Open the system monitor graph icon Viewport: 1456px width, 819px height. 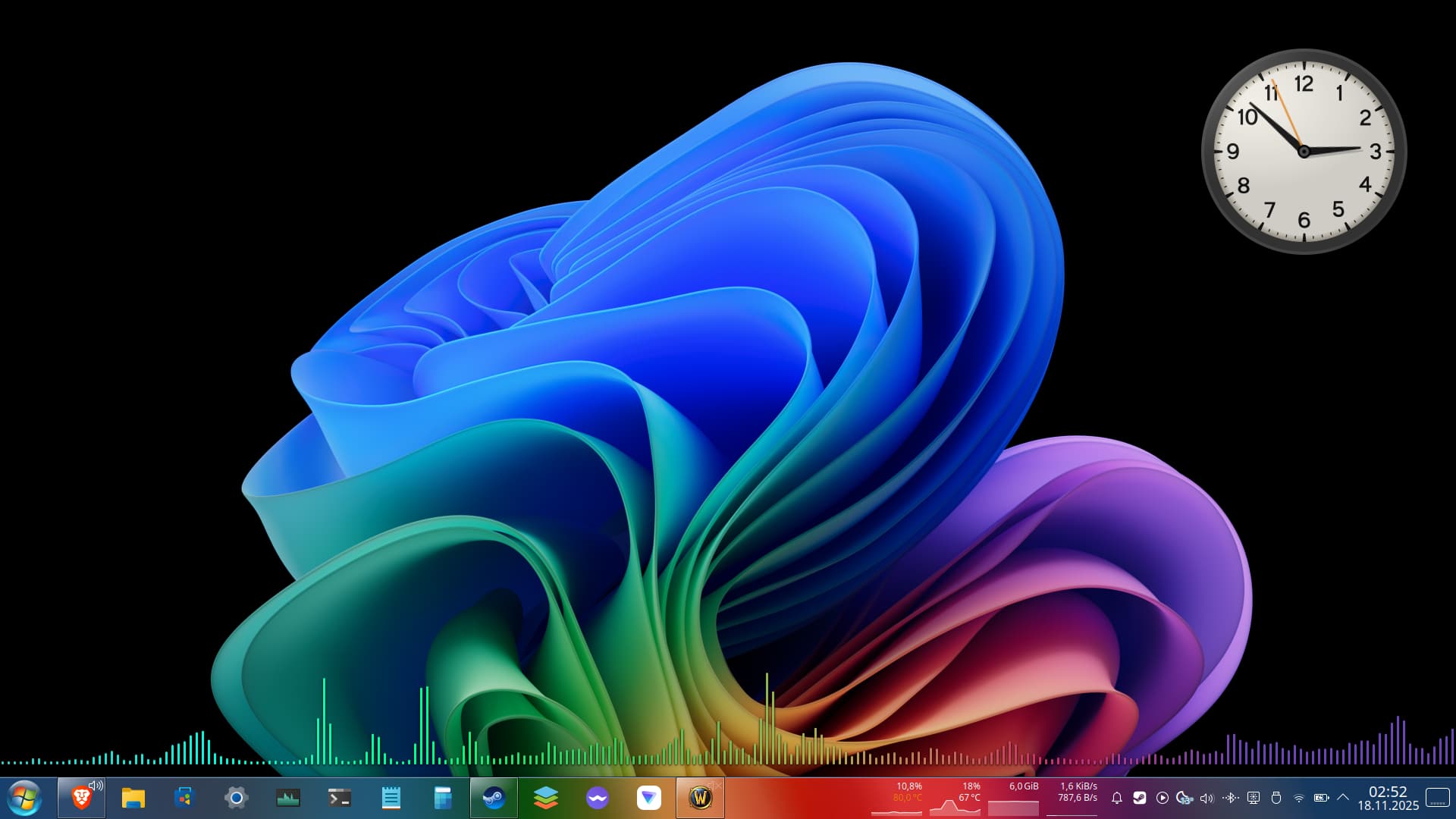pos(287,798)
